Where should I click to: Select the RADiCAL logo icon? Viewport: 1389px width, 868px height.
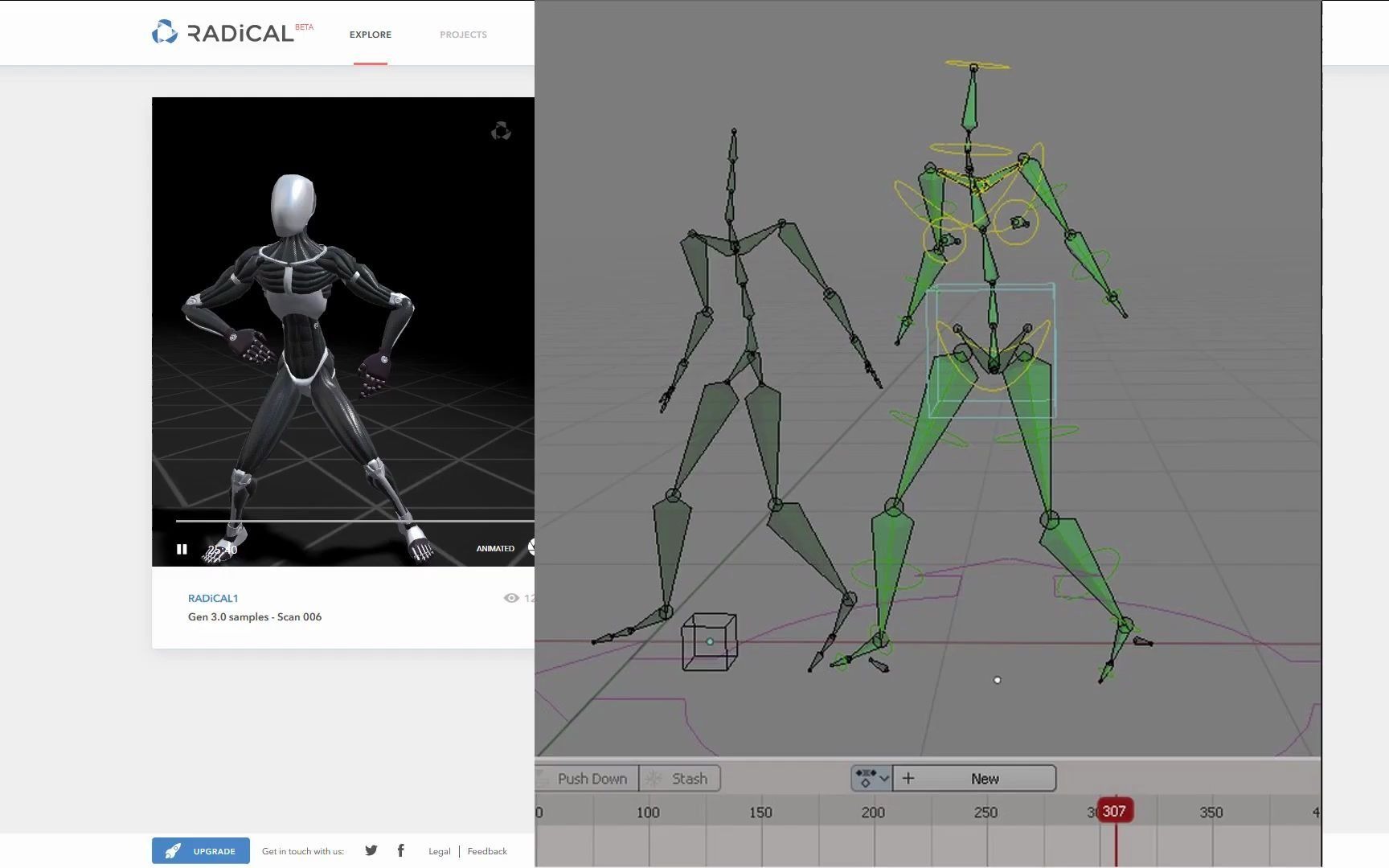coord(163,33)
